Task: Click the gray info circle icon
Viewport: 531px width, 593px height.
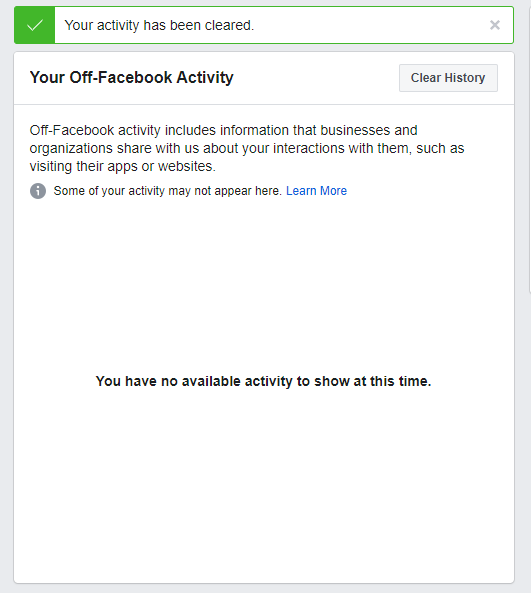Action: pyautogui.click(x=38, y=191)
